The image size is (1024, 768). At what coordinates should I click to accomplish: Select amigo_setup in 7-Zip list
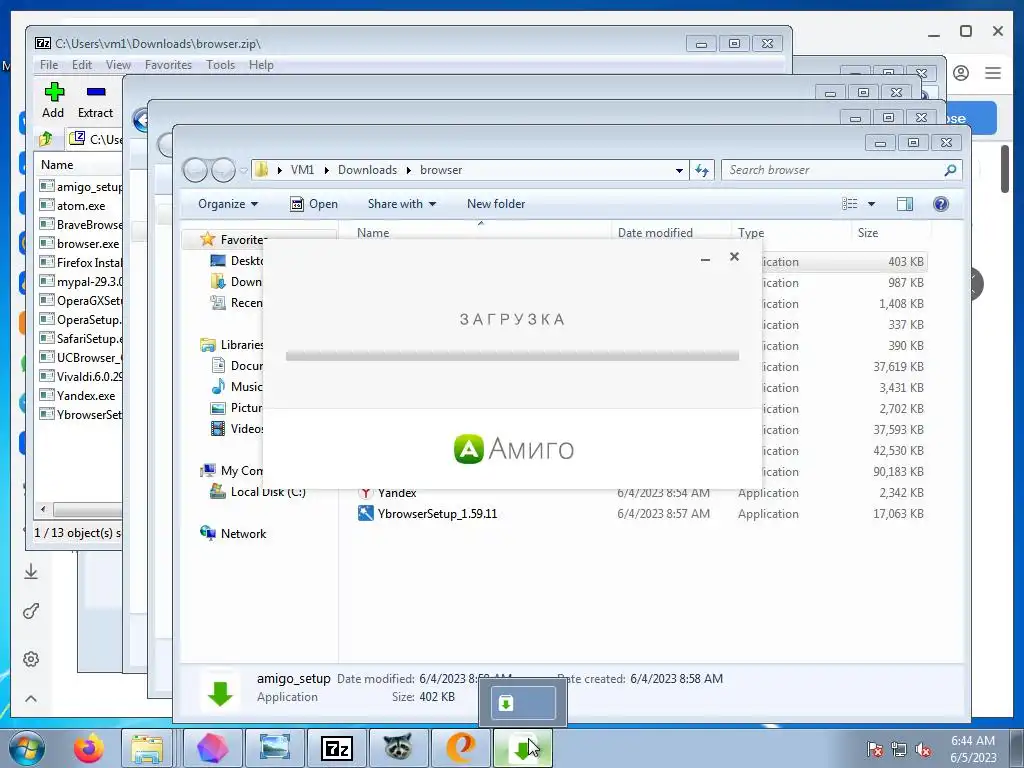point(80,187)
